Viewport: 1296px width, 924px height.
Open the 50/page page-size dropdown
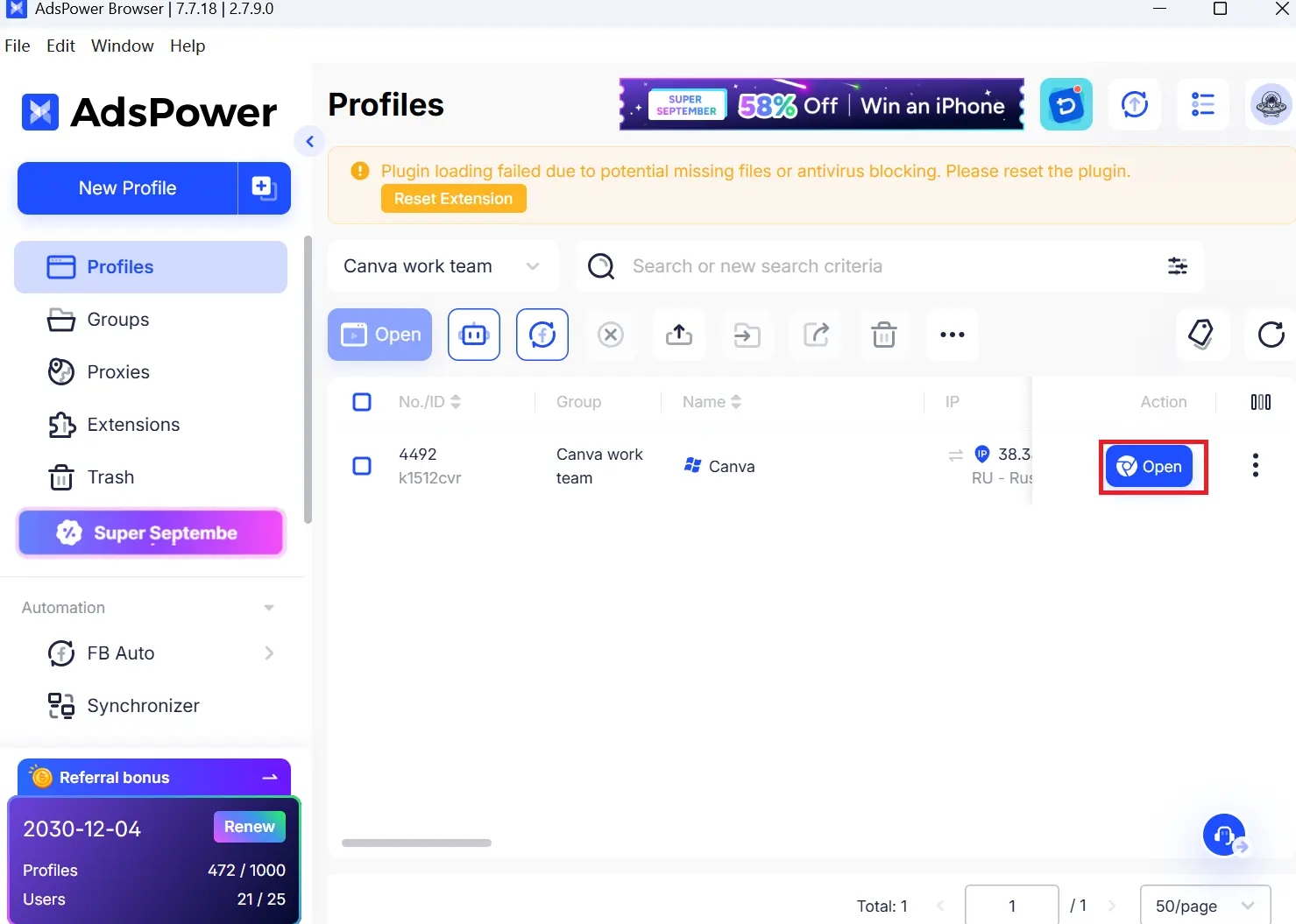pos(1205,906)
